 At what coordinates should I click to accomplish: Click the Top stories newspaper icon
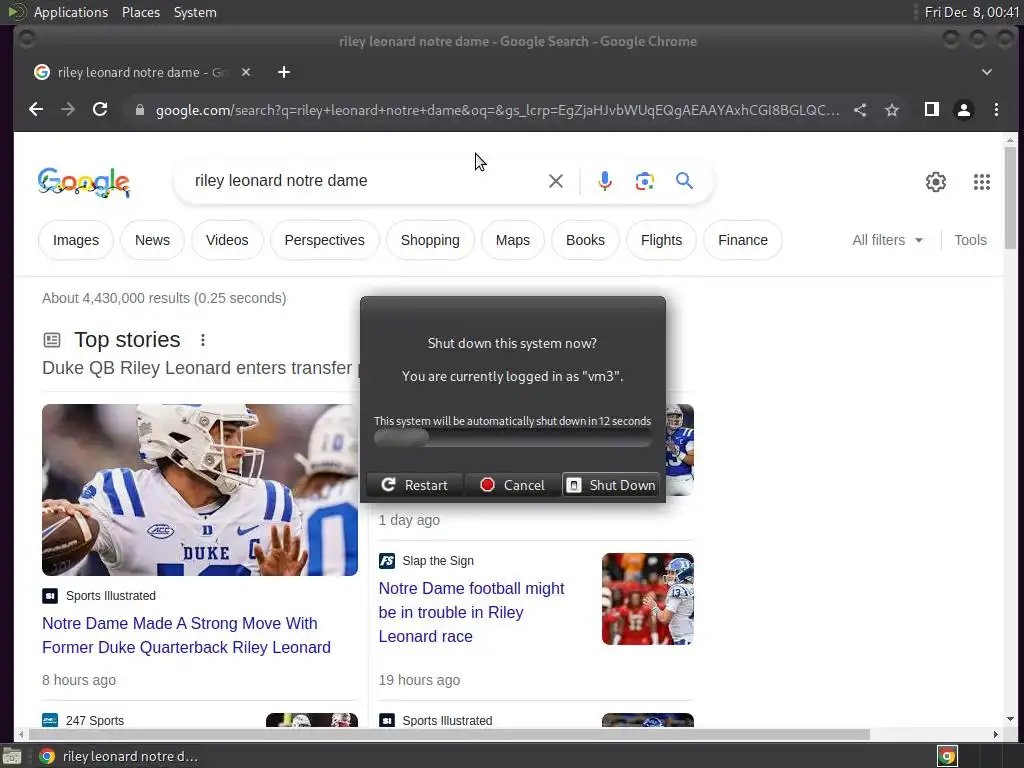coord(52,340)
